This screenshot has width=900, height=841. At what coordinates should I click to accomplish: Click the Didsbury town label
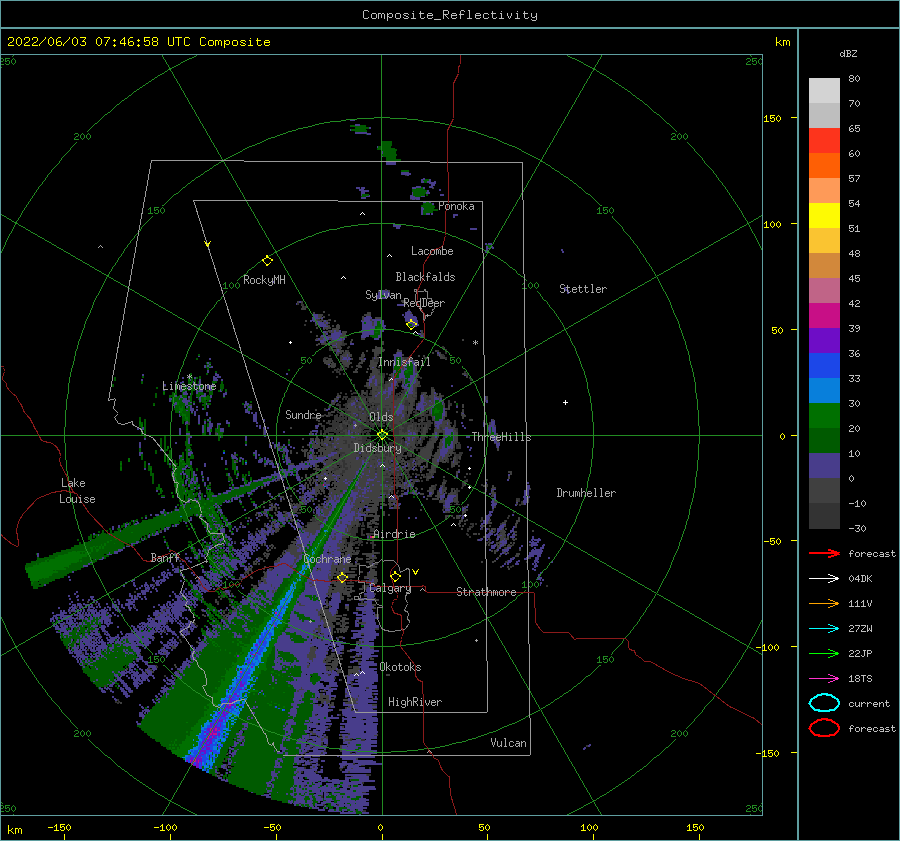tap(377, 448)
